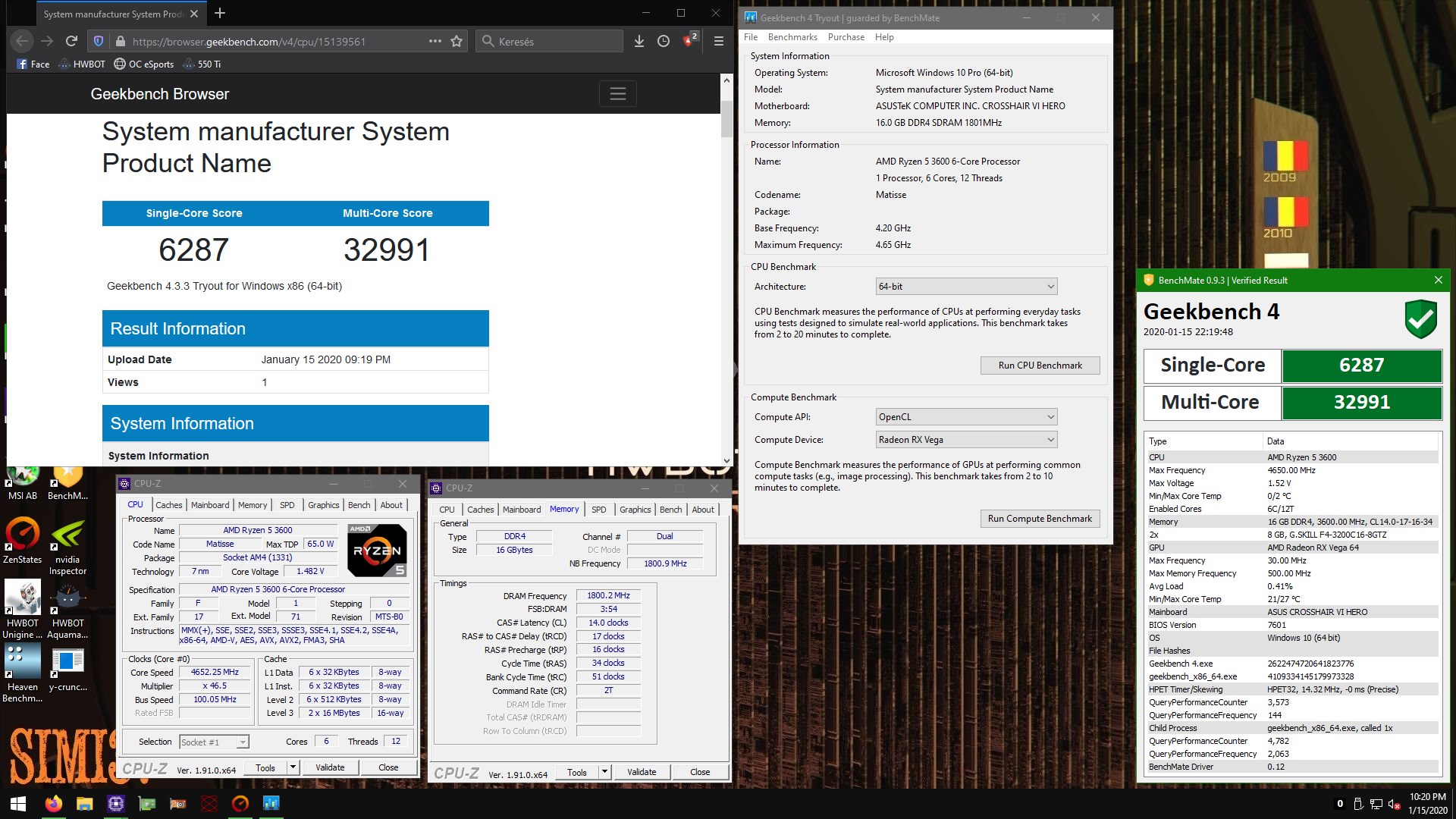This screenshot has width=1456, height=819.
Task: Expand the Architecture 64-bit dropdown
Action: pyautogui.click(x=966, y=286)
